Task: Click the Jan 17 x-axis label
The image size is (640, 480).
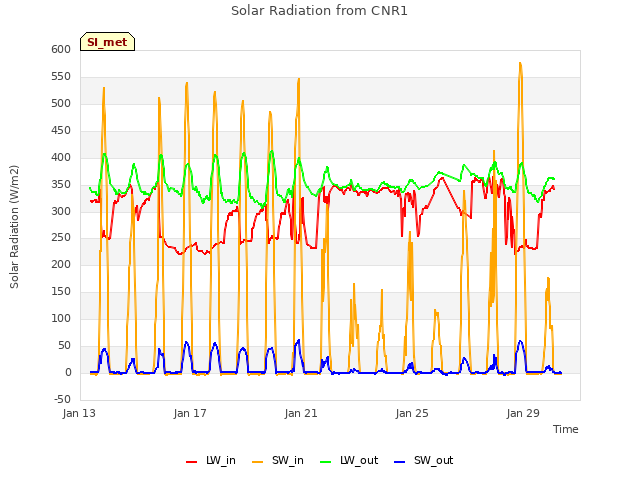Action: pyautogui.click(x=190, y=413)
